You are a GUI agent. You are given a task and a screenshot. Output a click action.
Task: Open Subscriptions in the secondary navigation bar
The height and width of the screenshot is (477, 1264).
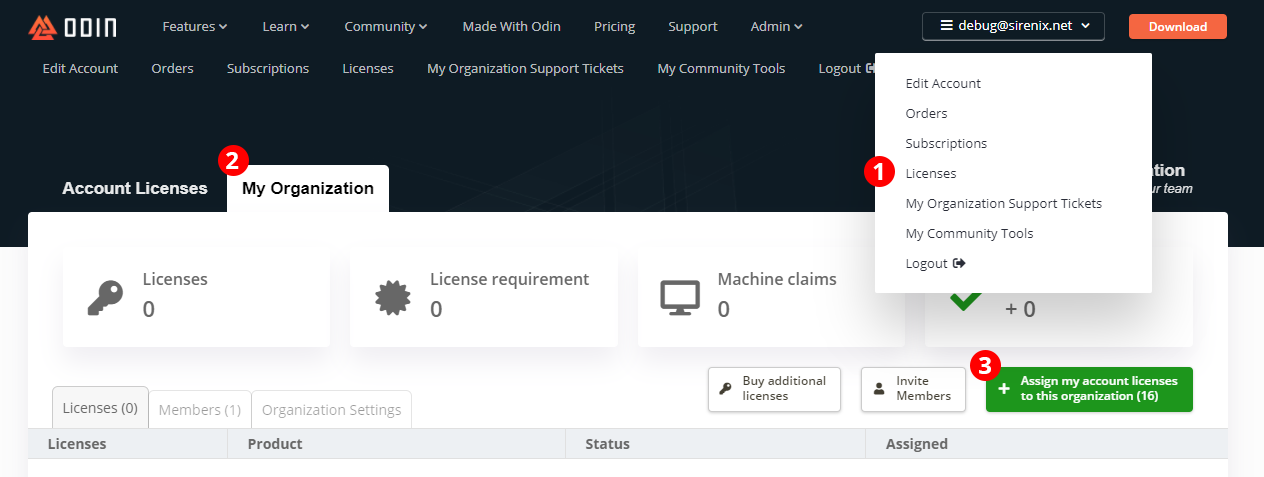(268, 68)
